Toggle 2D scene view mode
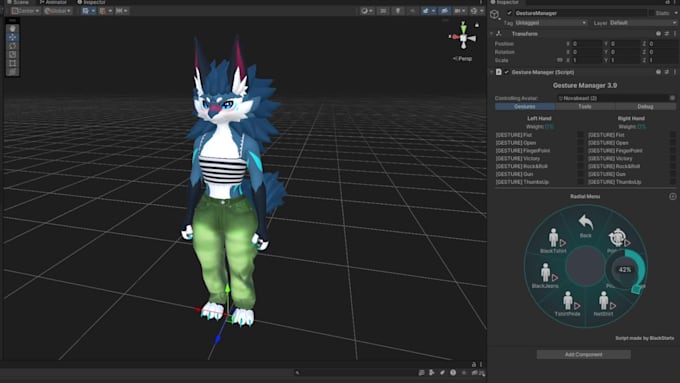The height and width of the screenshot is (383, 680). [x=383, y=11]
